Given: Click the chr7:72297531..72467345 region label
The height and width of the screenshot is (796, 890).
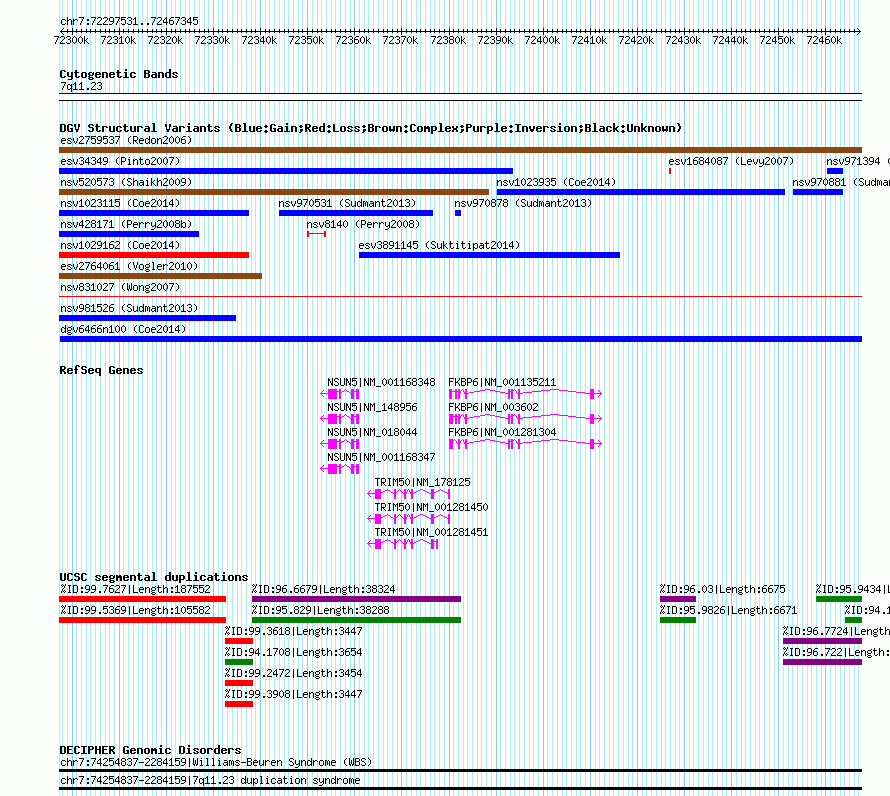Looking at the screenshot, I should tap(129, 21).
